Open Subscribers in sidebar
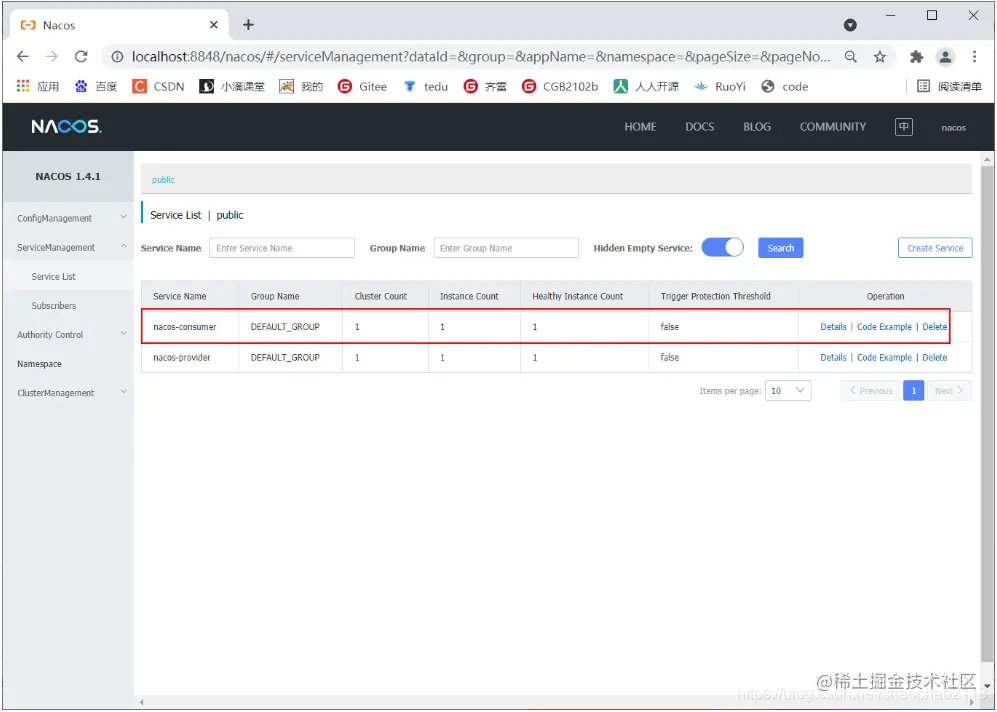Screen dimensions: 997x712 pyautogui.click(x=53, y=306)
